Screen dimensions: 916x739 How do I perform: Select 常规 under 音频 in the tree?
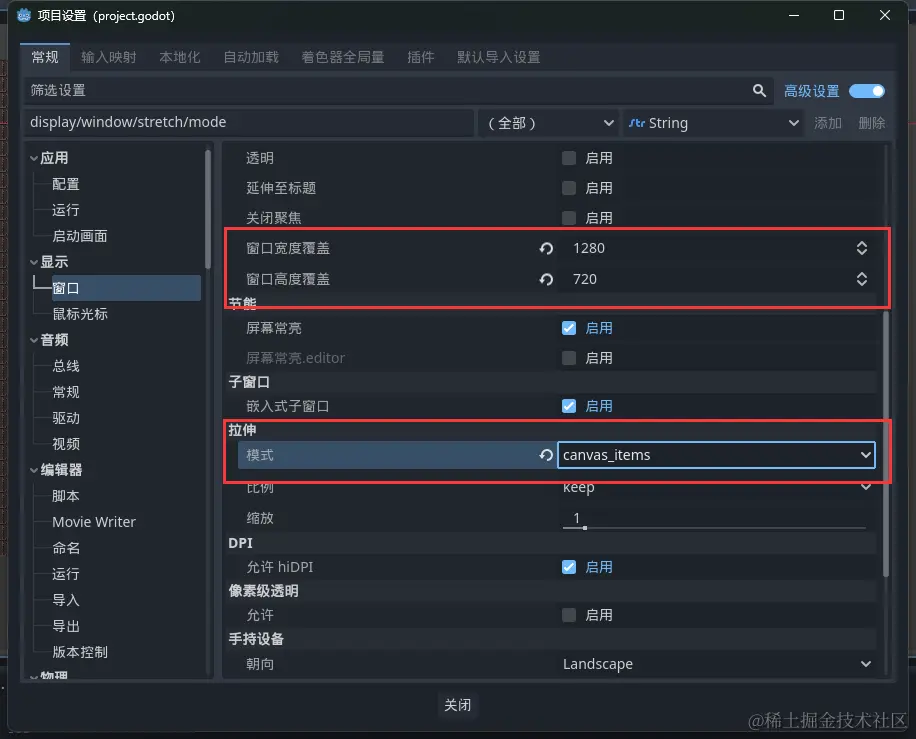(65, 393)
